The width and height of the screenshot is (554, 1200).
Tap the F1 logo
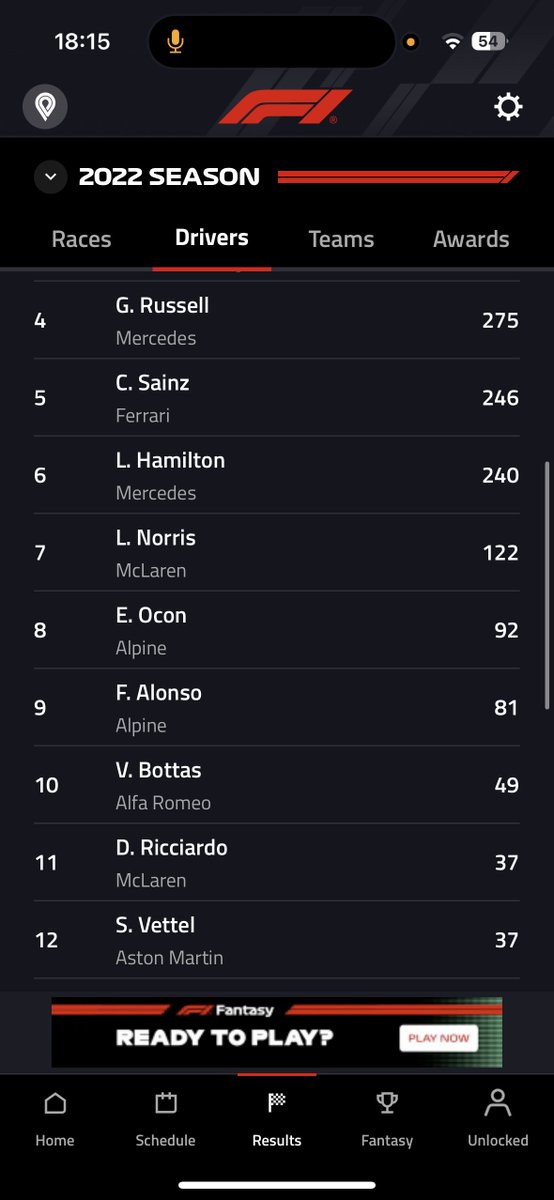point(285,107)
